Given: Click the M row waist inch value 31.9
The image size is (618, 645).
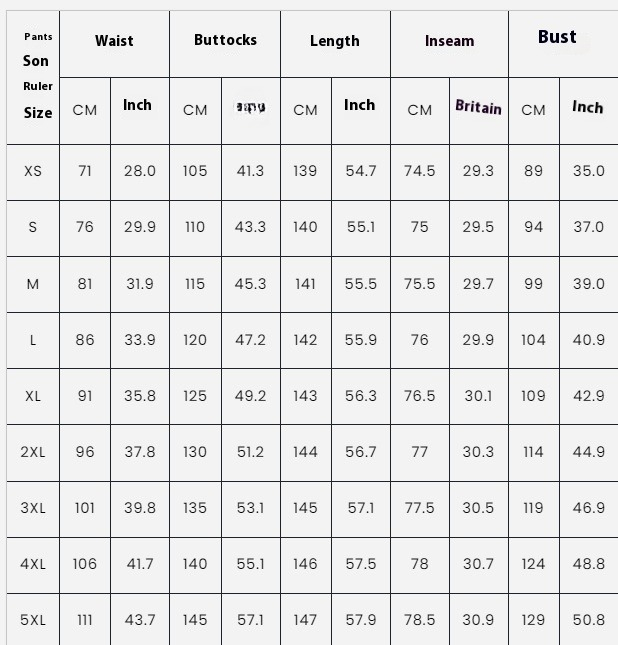Looking at the screenshot, I should point(140,284).
